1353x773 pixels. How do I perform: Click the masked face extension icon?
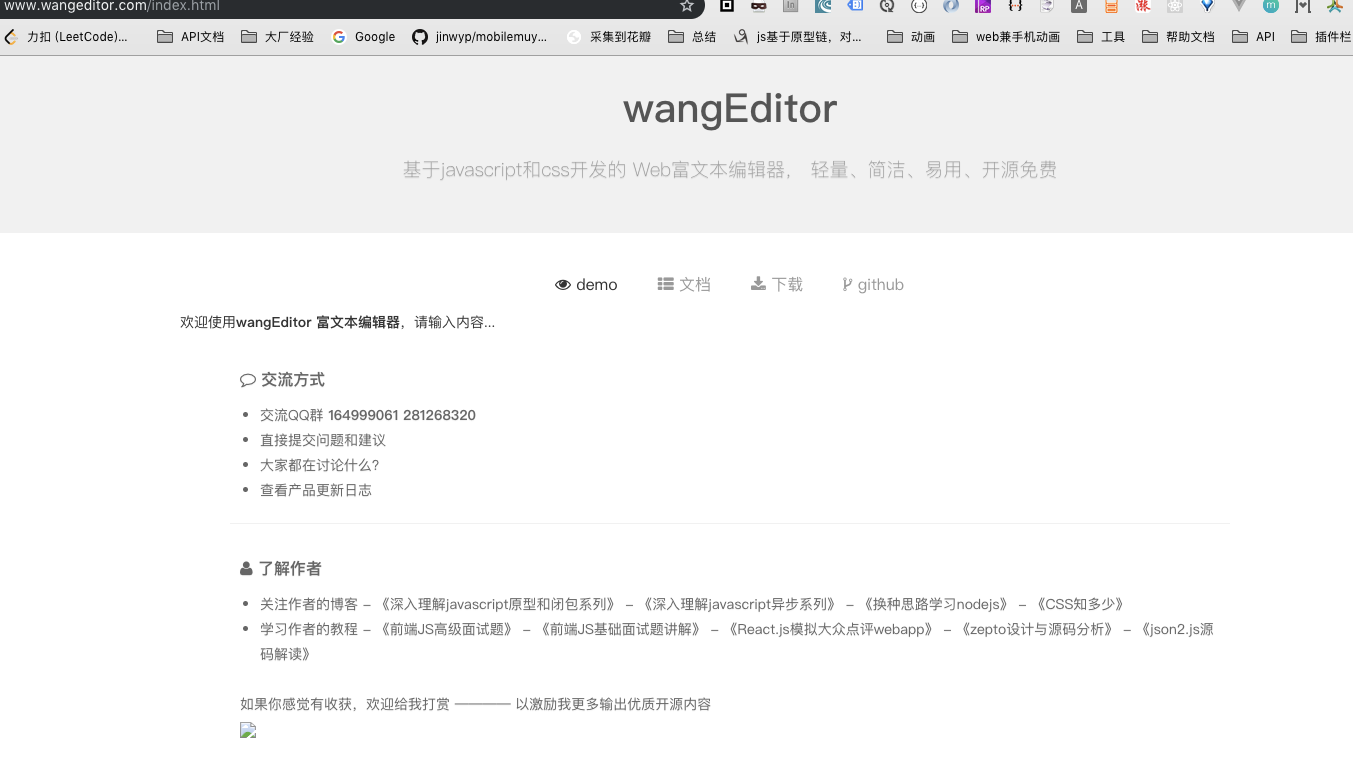[759, 6]
